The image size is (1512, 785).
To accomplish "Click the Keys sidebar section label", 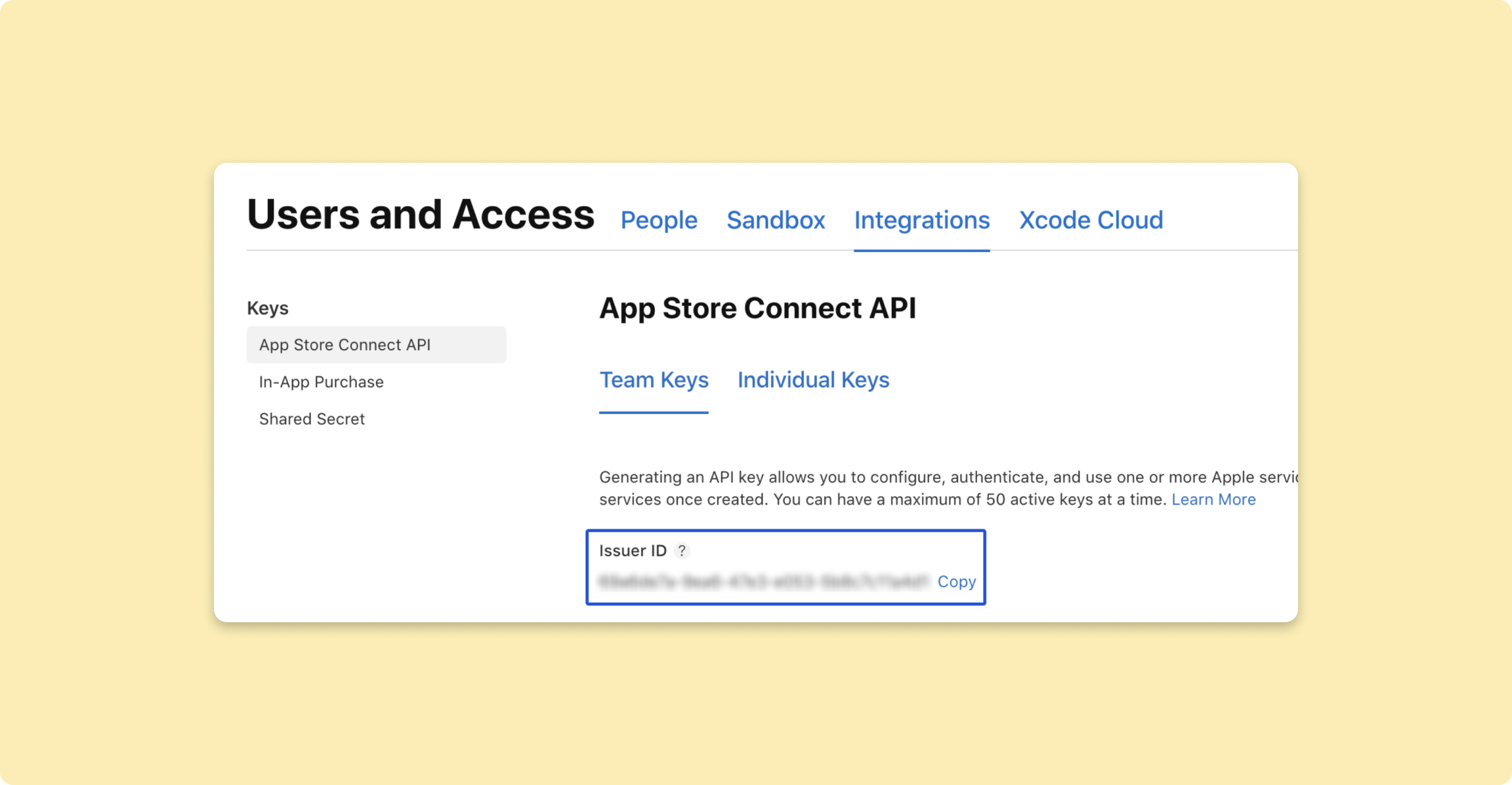I will tap(267, 308).
